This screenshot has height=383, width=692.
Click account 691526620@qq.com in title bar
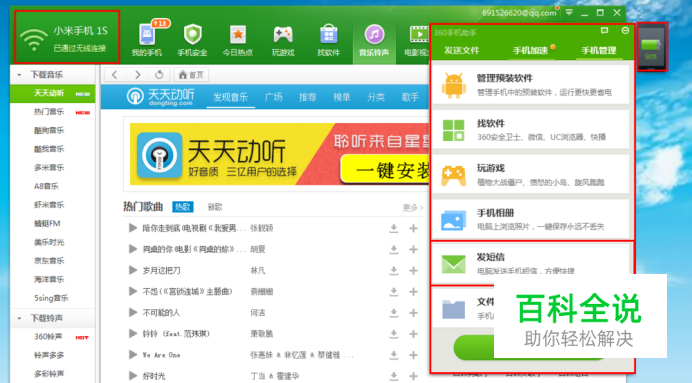pos(519,13)
